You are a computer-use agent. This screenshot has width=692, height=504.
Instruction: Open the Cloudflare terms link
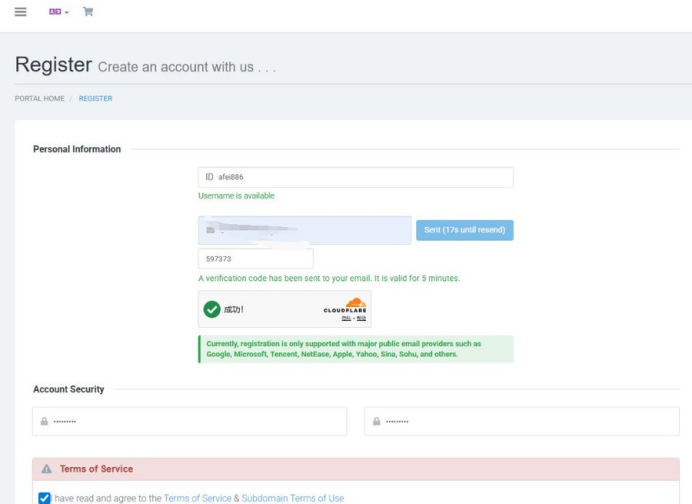pos(361,318)
